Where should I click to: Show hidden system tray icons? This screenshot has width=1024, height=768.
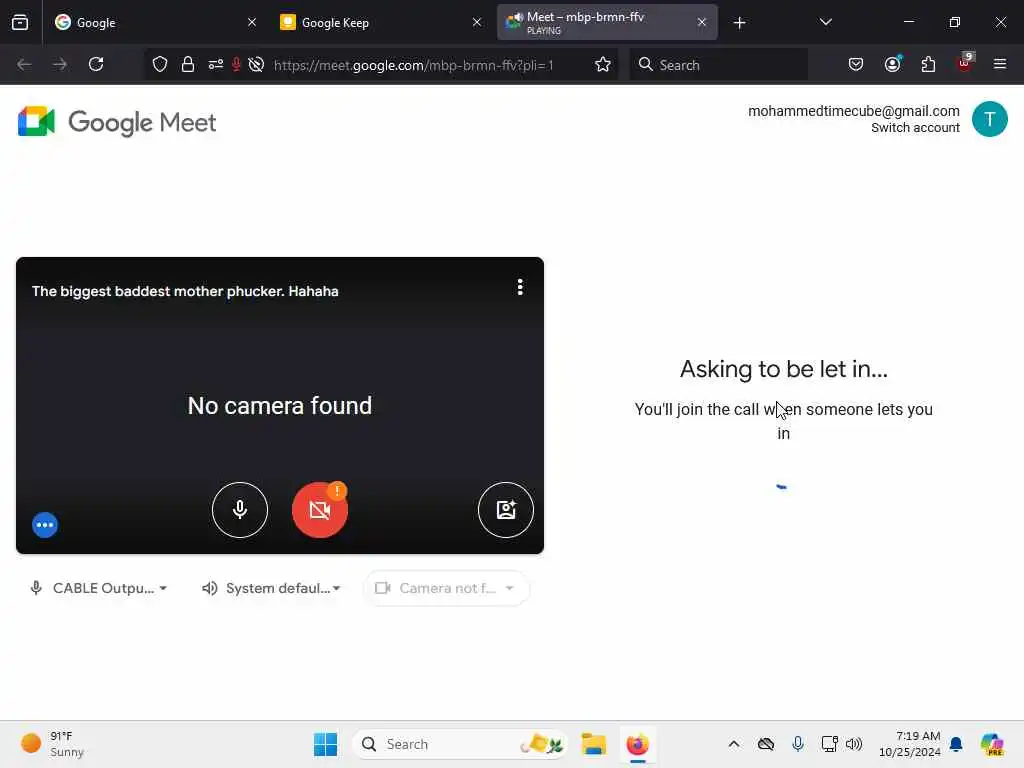pos(734,744)
